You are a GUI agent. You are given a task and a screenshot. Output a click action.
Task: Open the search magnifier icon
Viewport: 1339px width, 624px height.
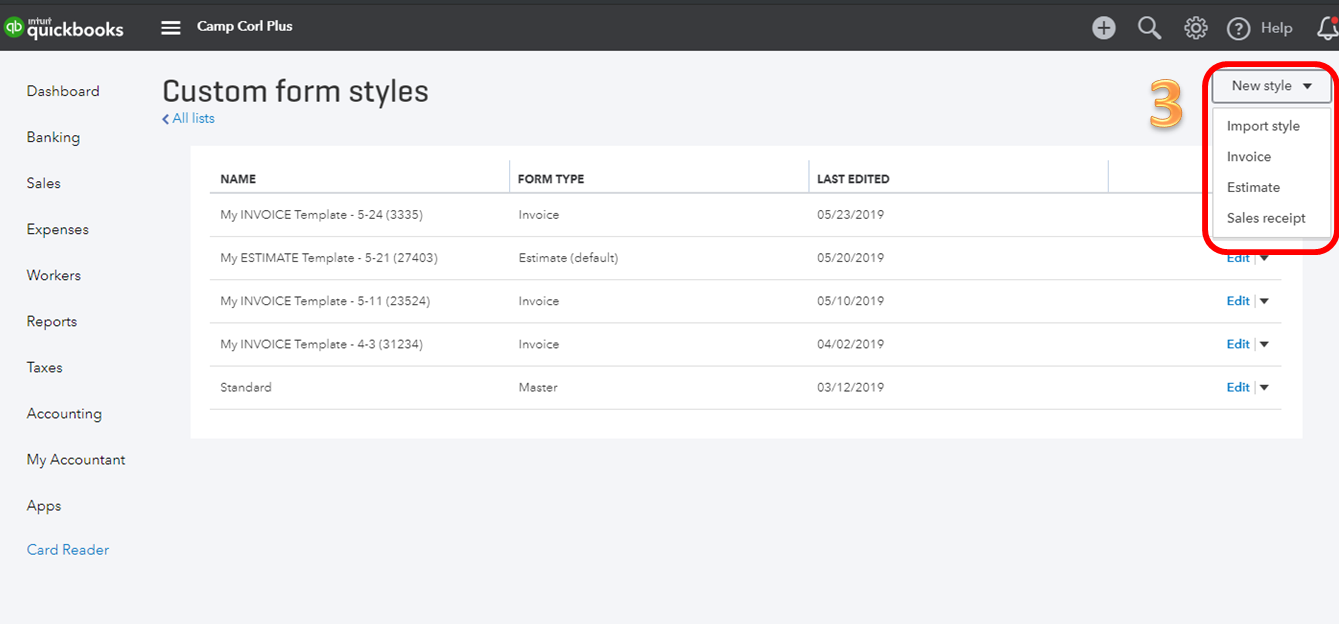(1150, 28)
